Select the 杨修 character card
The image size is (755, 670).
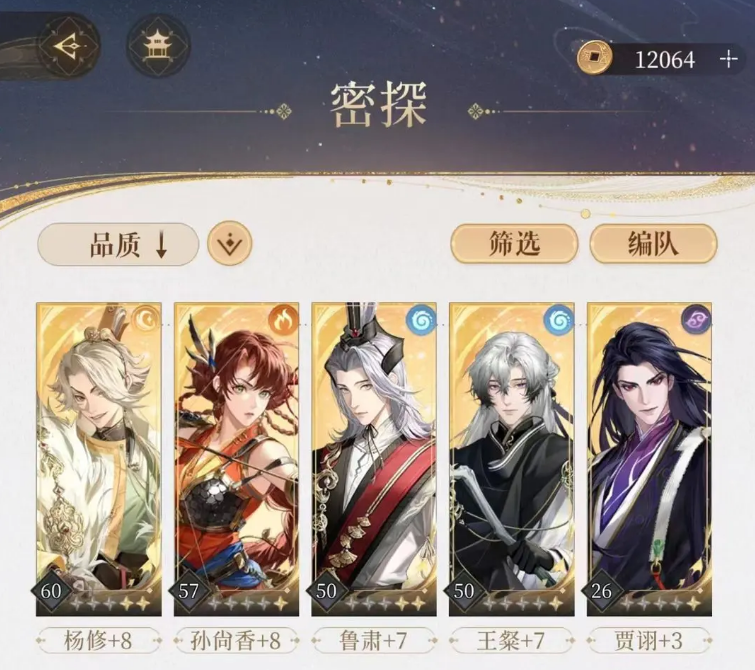pyautogui.click(x=99, y=459)
